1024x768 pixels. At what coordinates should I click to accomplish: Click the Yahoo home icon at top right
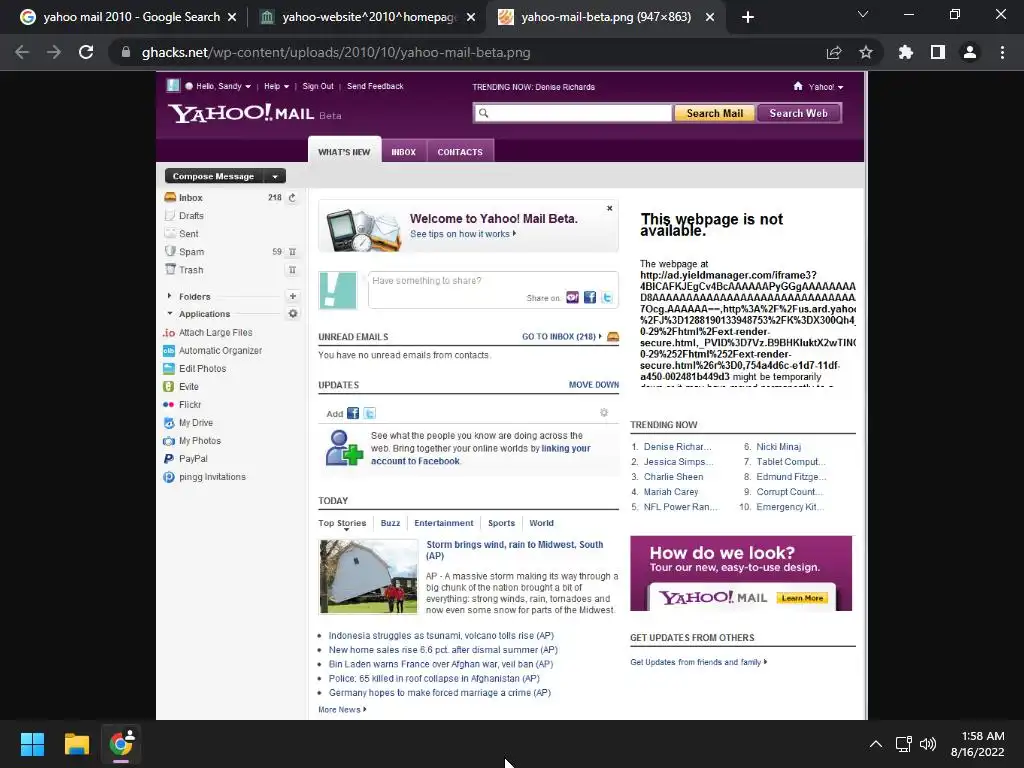797,86
